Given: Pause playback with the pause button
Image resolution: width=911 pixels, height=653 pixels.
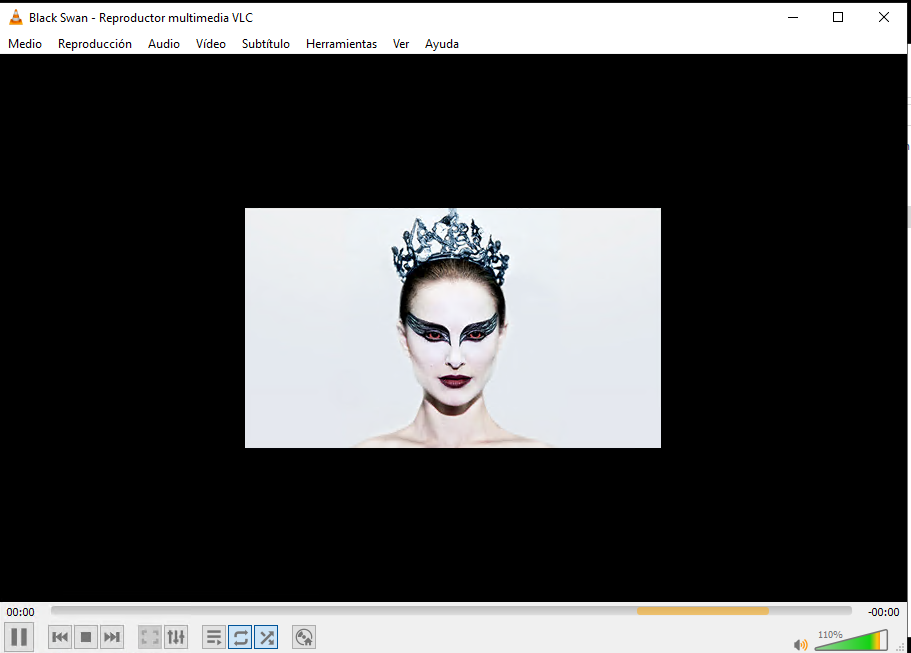Looking at the screenshot, I should tap(19, 637).
